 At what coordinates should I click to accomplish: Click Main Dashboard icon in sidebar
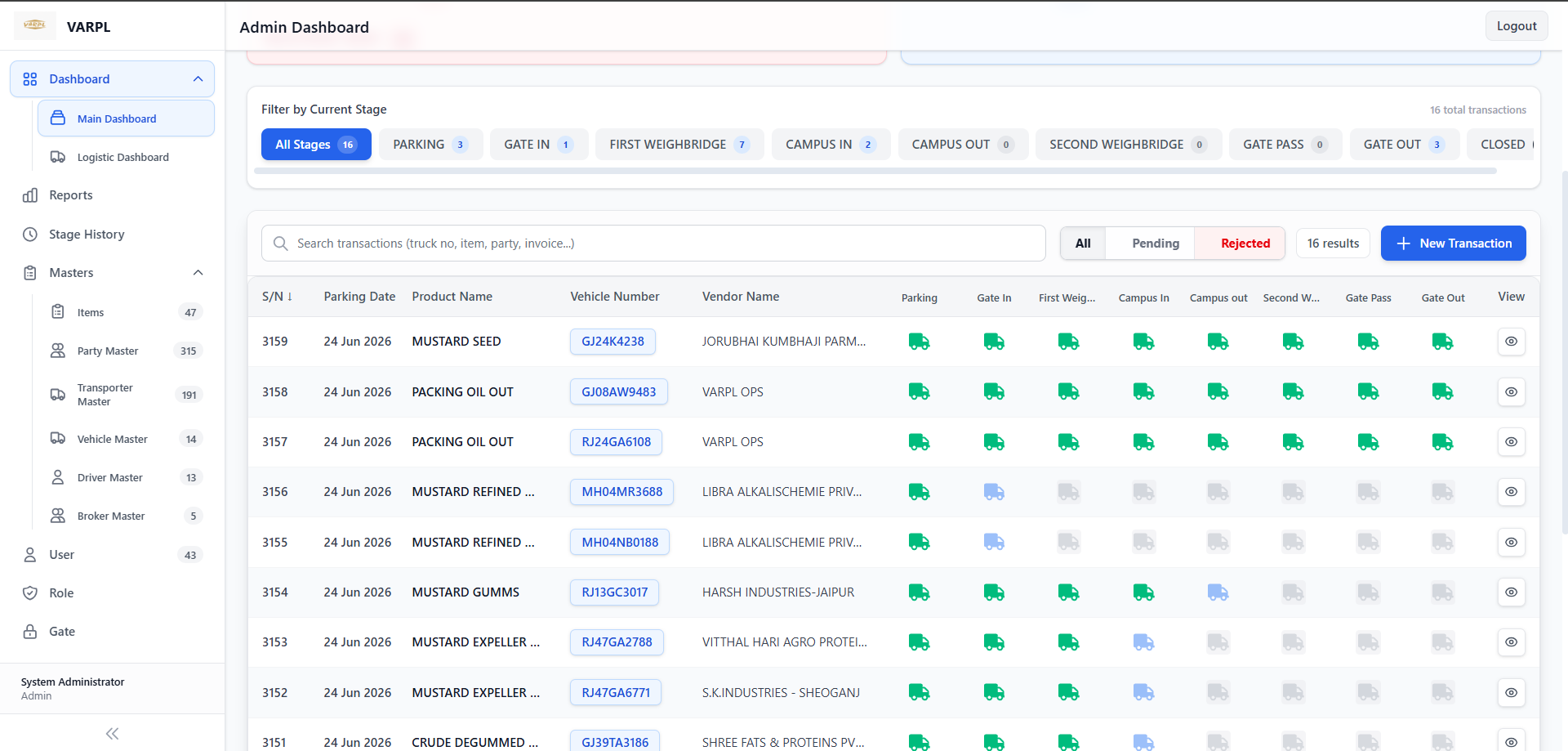tap(58, 118)
